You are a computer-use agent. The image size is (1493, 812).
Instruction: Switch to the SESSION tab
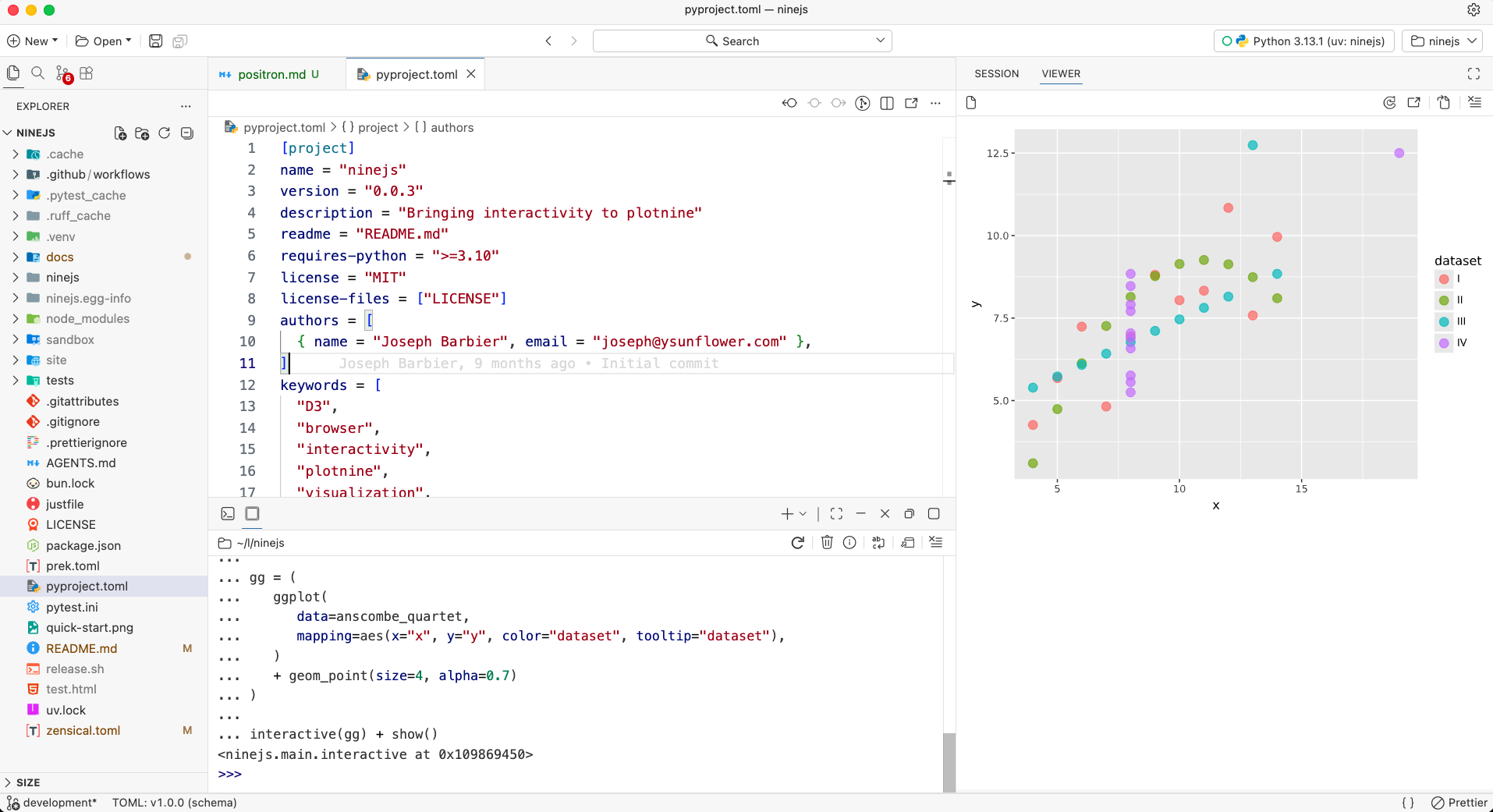coord(996,74)
